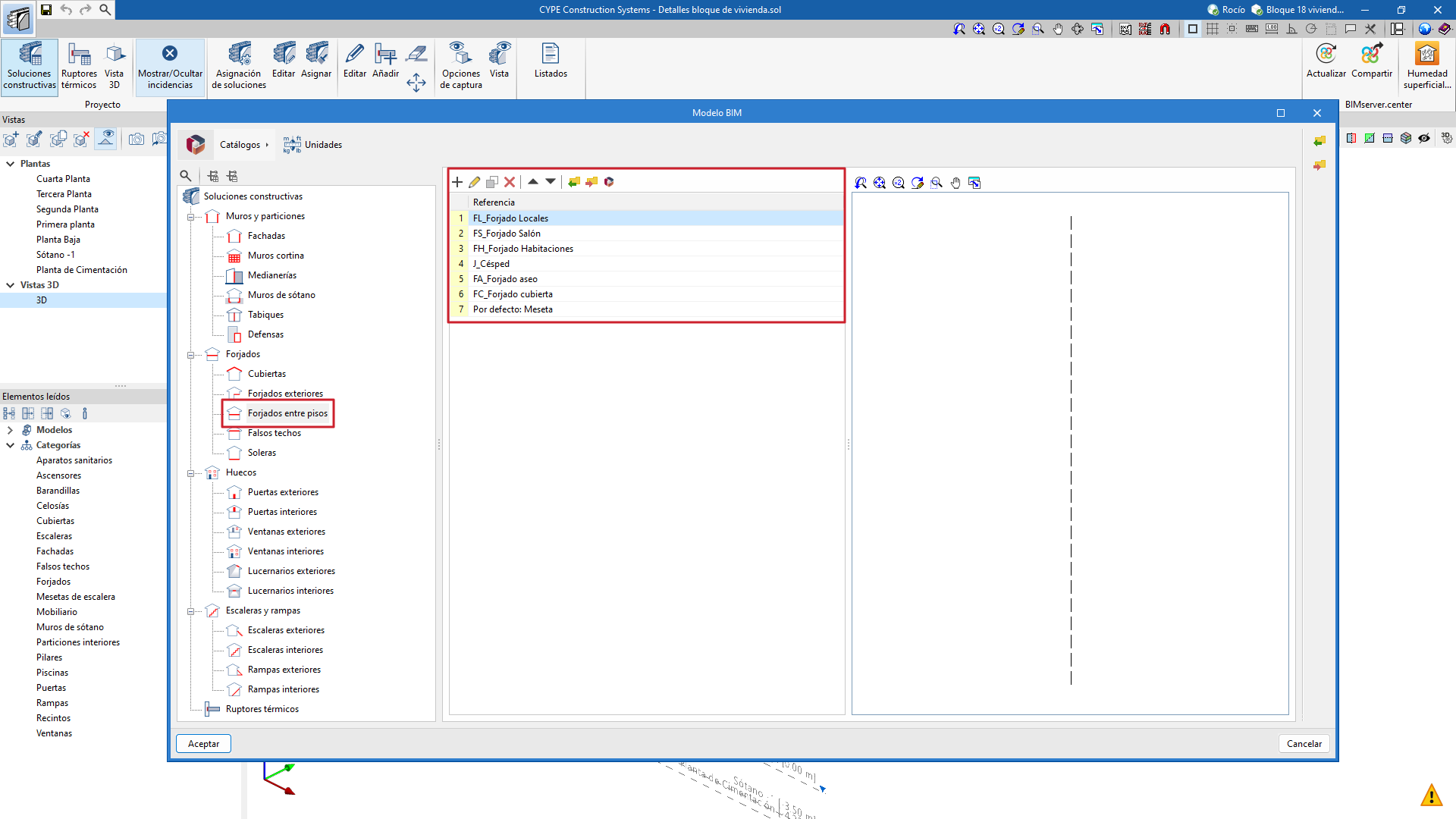The image size is (1456, 819).
Task: Click the Aceptar button
Action: coord(203,744)
